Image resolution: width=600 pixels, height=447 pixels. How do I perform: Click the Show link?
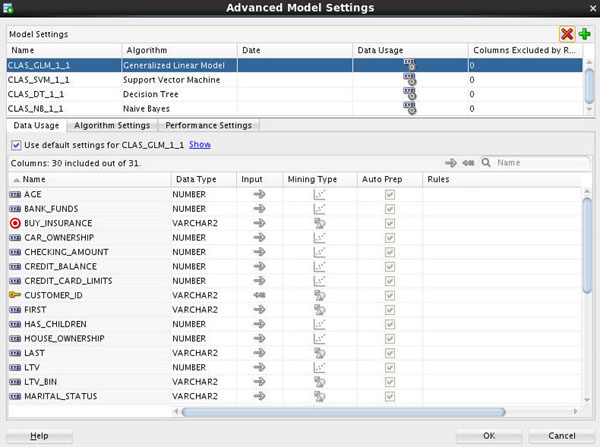200,145
